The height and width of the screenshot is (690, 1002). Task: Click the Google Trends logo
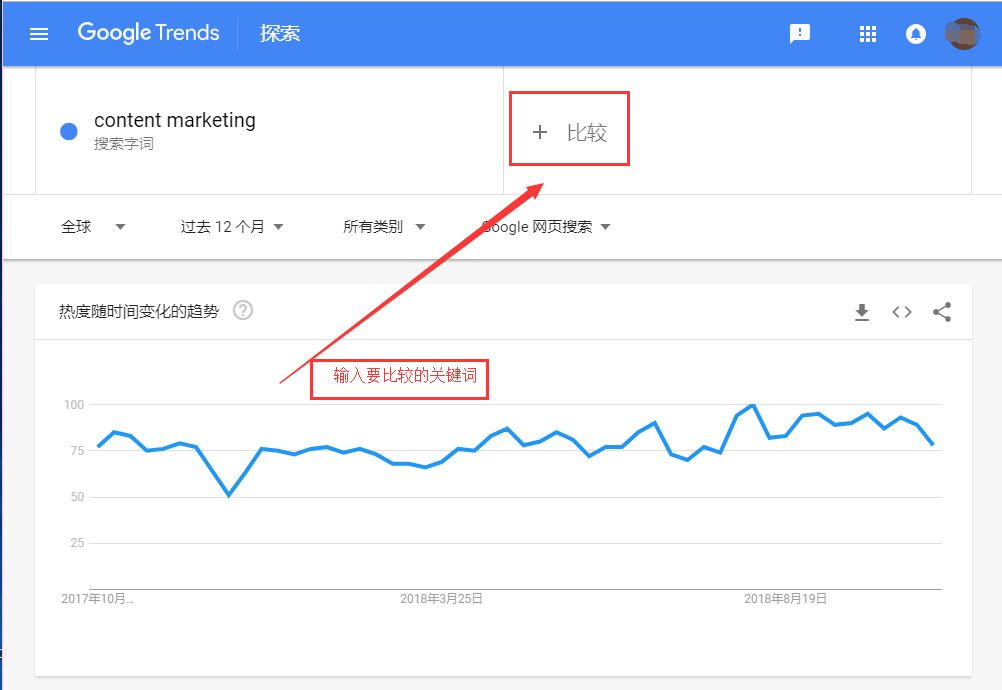coord(148,33)
